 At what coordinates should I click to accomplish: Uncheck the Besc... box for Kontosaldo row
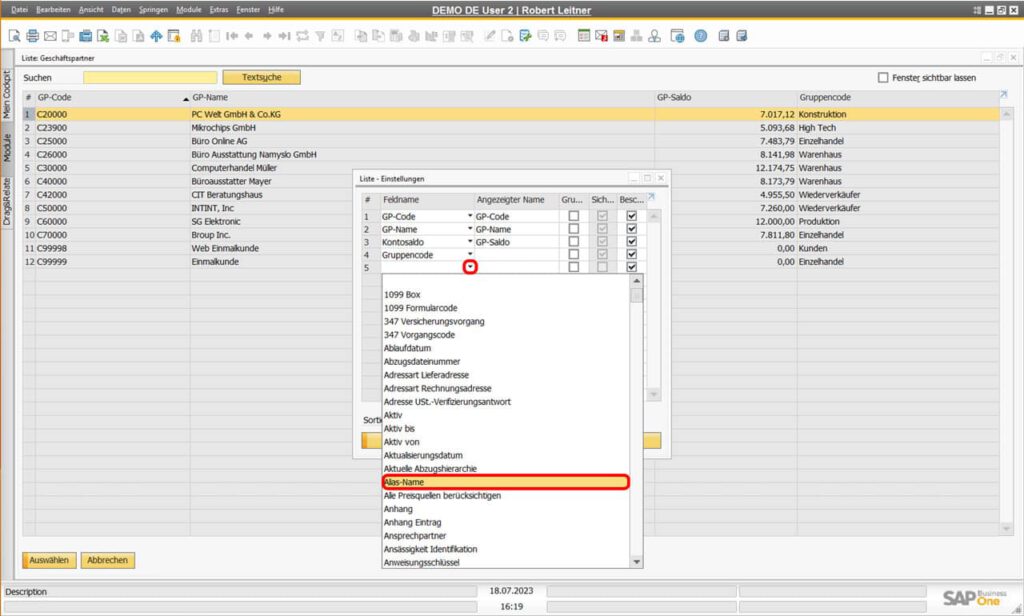[632, 242]
